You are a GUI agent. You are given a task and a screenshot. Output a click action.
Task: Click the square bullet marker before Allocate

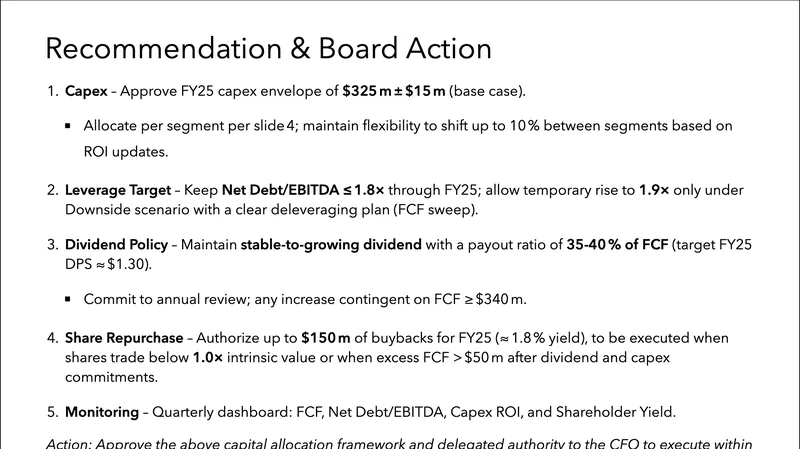pos(67,127)
